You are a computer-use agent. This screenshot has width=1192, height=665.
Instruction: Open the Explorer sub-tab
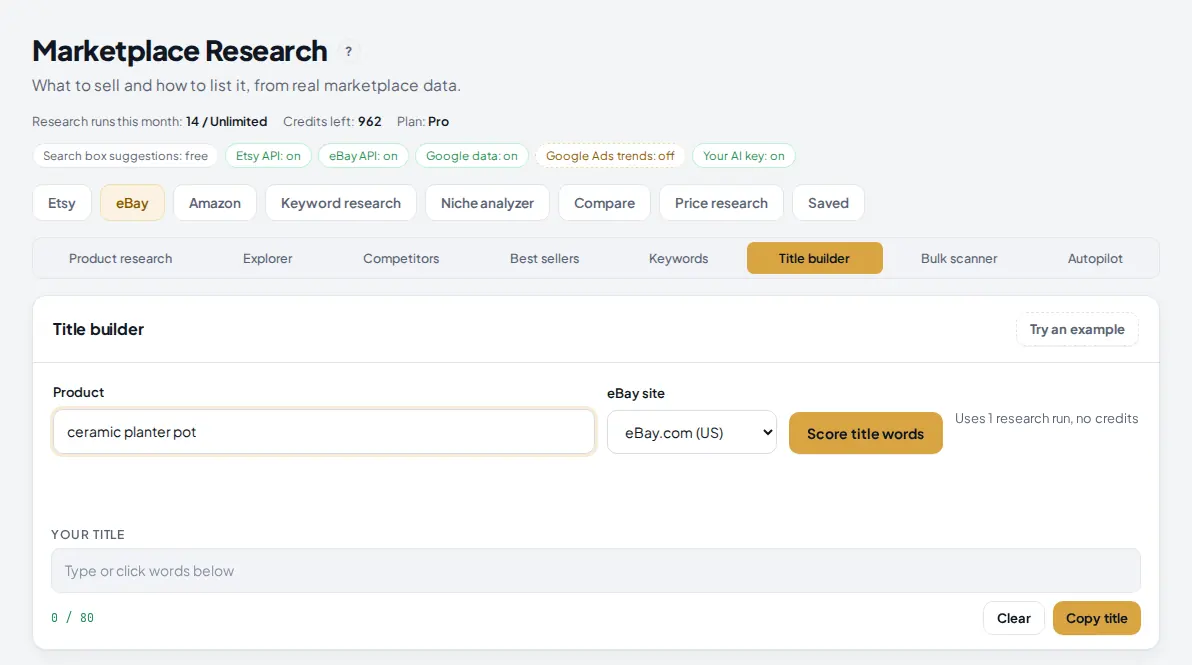coord(268,258)
